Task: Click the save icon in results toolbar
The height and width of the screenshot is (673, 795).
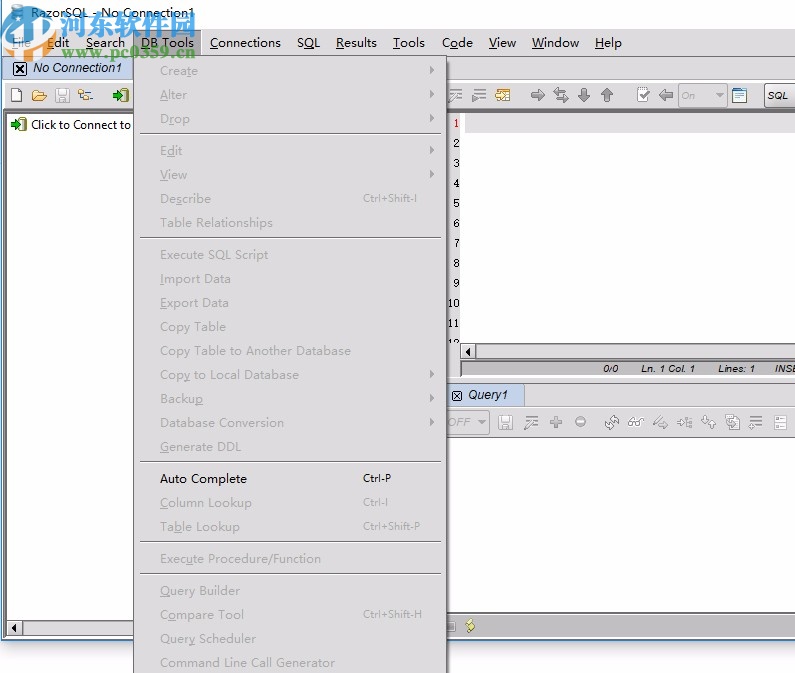Action: (x=505, y=422)
